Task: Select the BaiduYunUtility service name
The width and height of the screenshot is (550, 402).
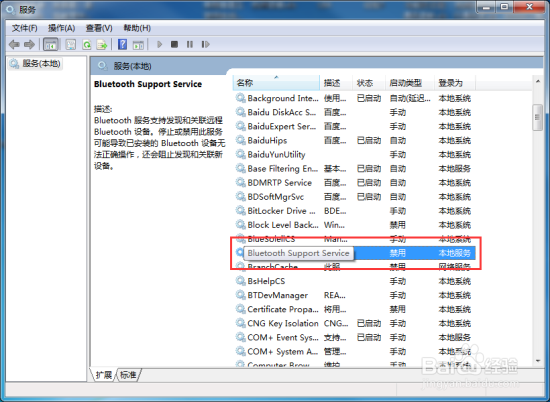Action: 276,154
